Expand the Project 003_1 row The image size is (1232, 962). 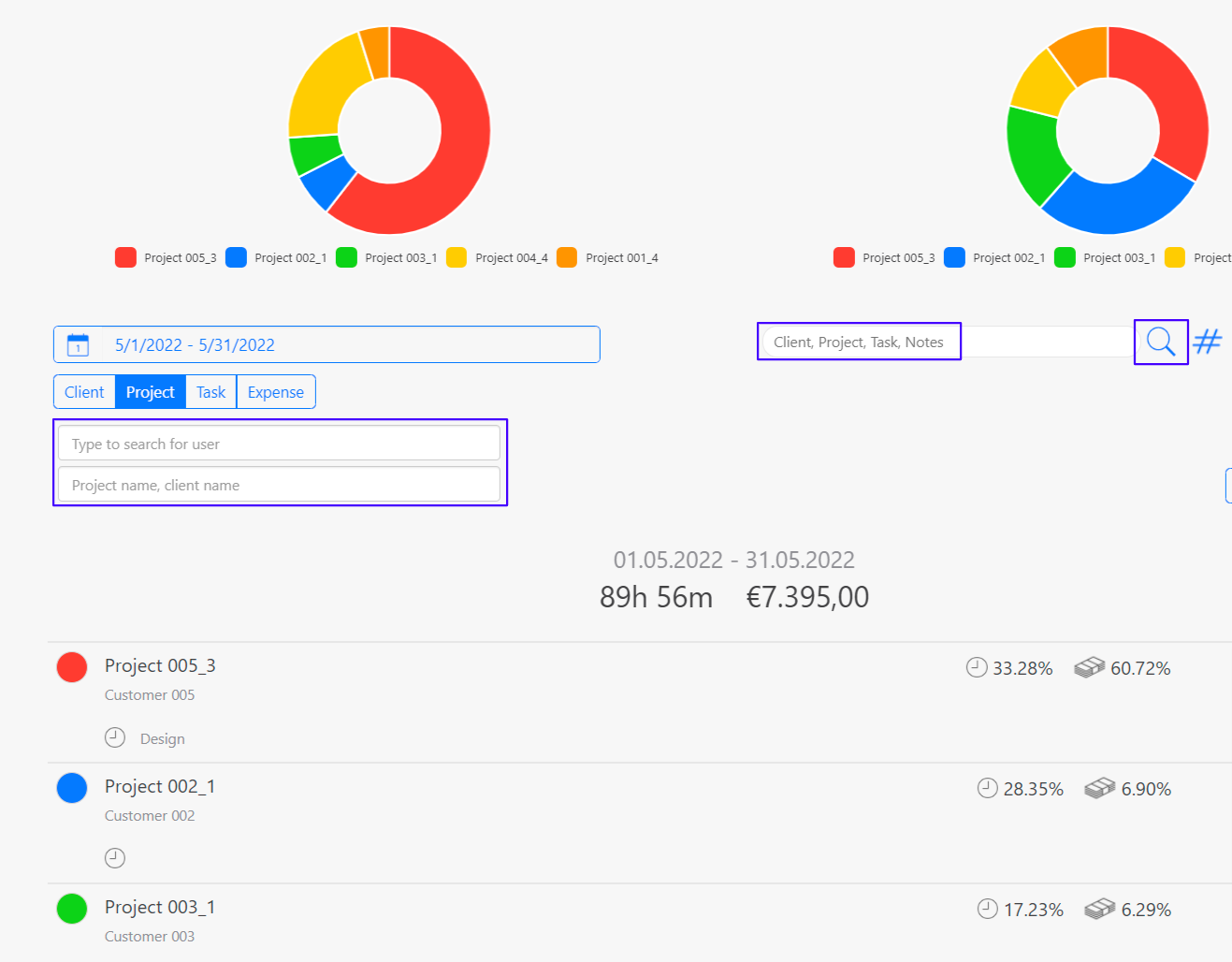click(x=160, y=907)
